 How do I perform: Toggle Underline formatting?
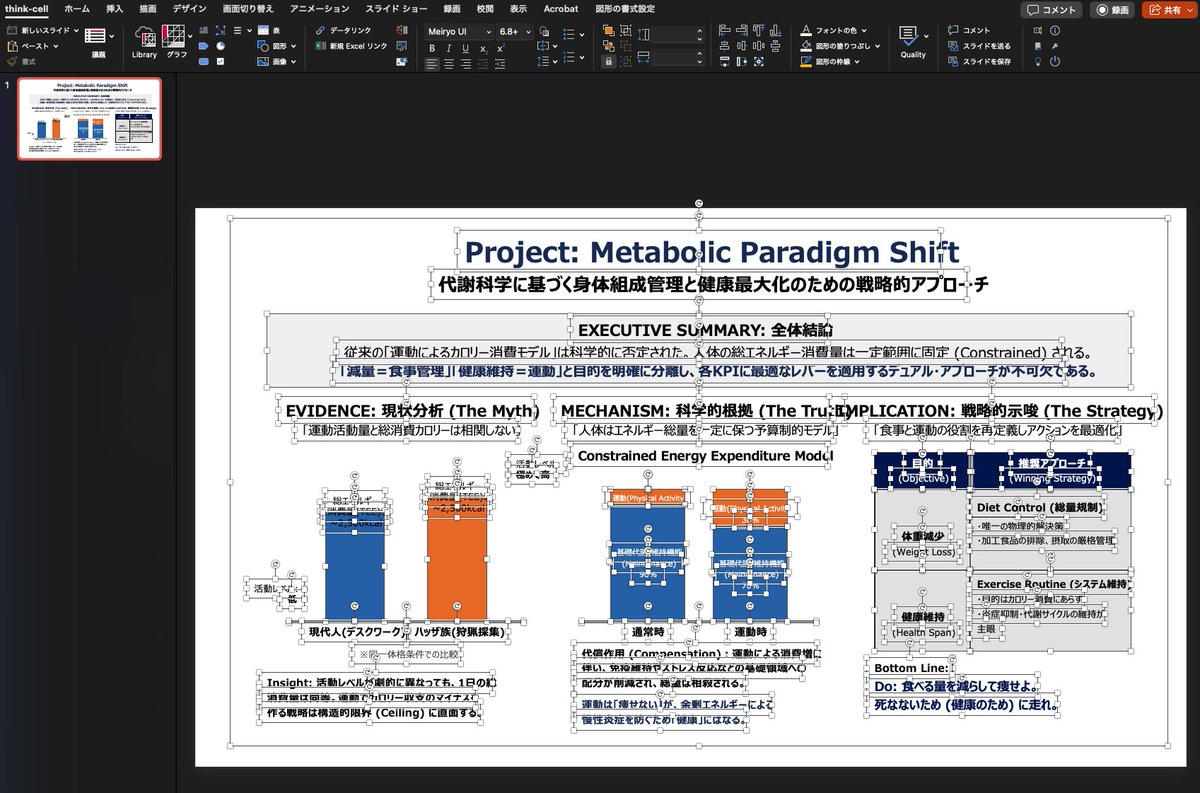click(465, 48)
